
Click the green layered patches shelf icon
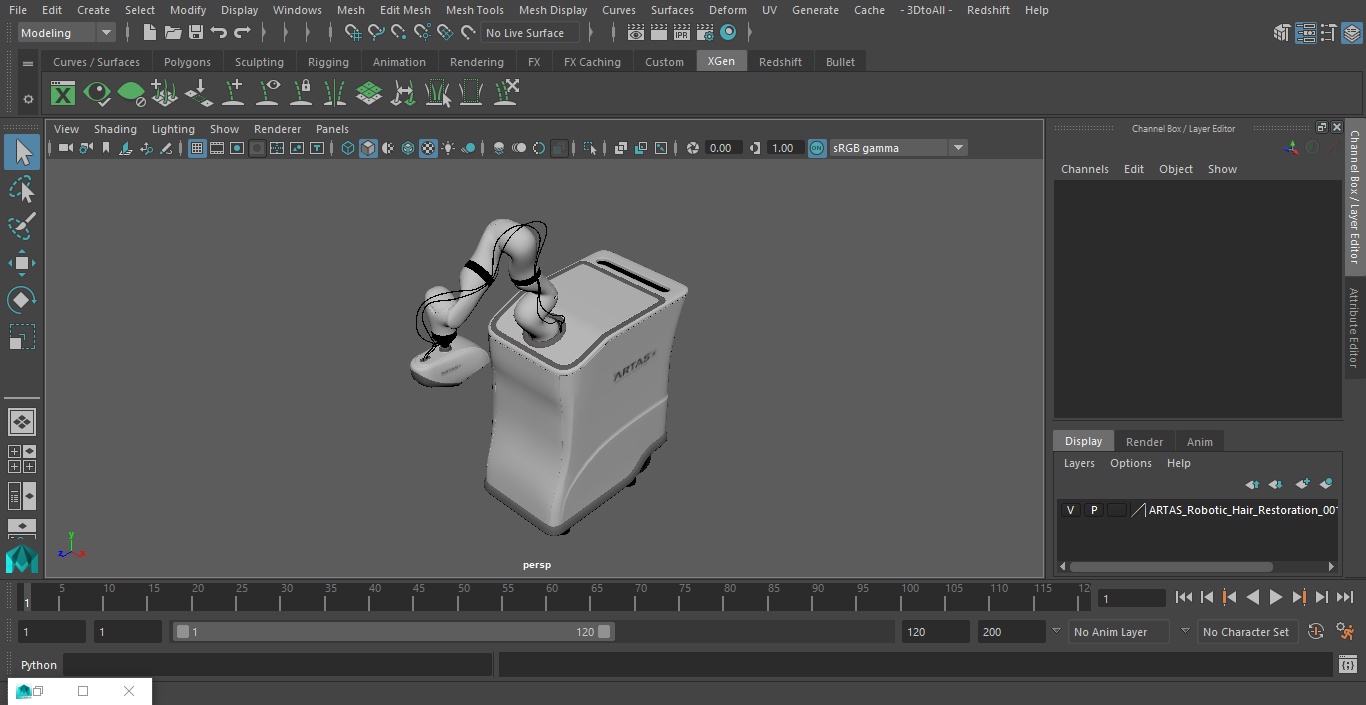[x=369, y=94]
